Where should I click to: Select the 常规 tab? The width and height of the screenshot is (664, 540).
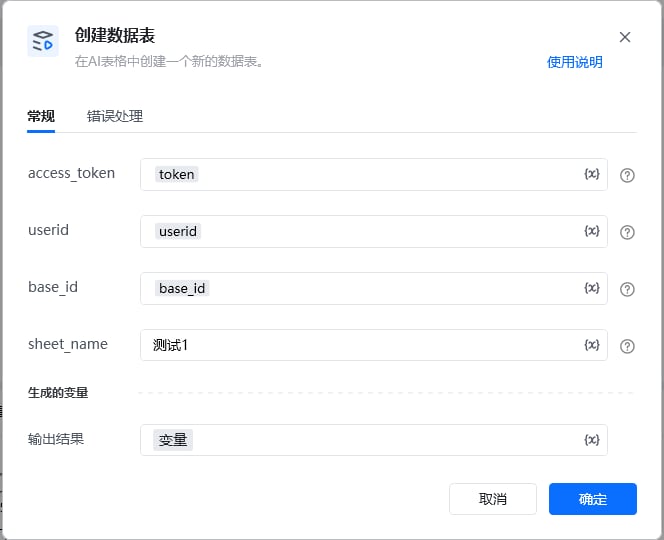[41, 116]
